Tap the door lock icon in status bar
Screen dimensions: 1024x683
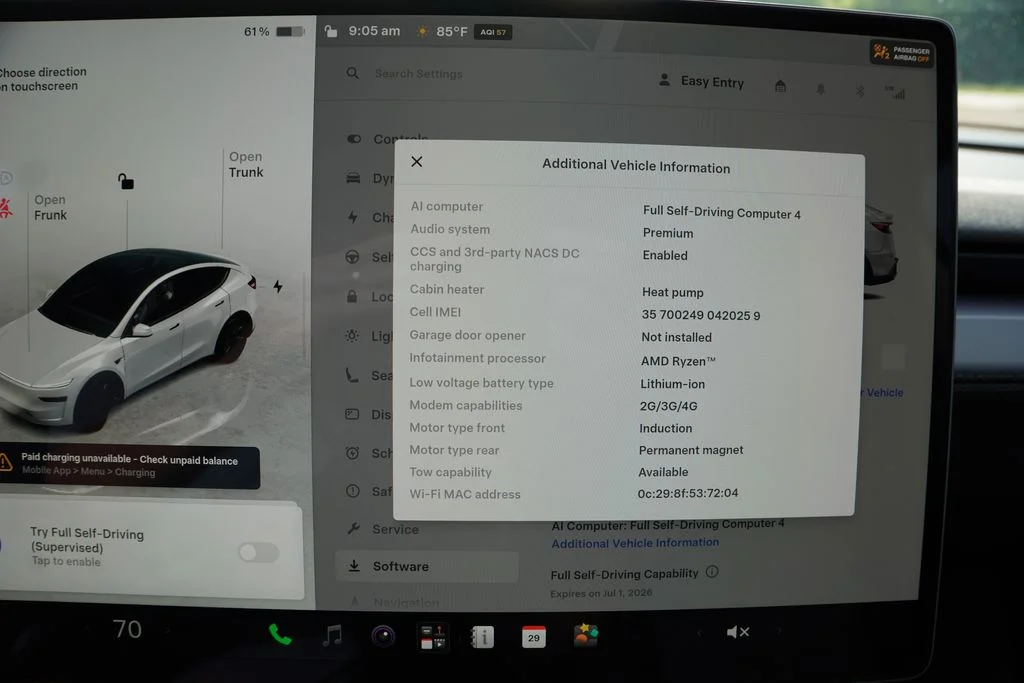[331, 31]
